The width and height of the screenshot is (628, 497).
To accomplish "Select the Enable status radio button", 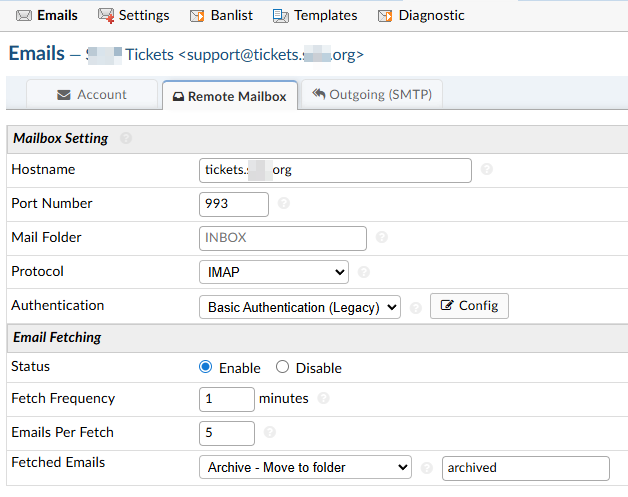I will (x=206, y=367).
